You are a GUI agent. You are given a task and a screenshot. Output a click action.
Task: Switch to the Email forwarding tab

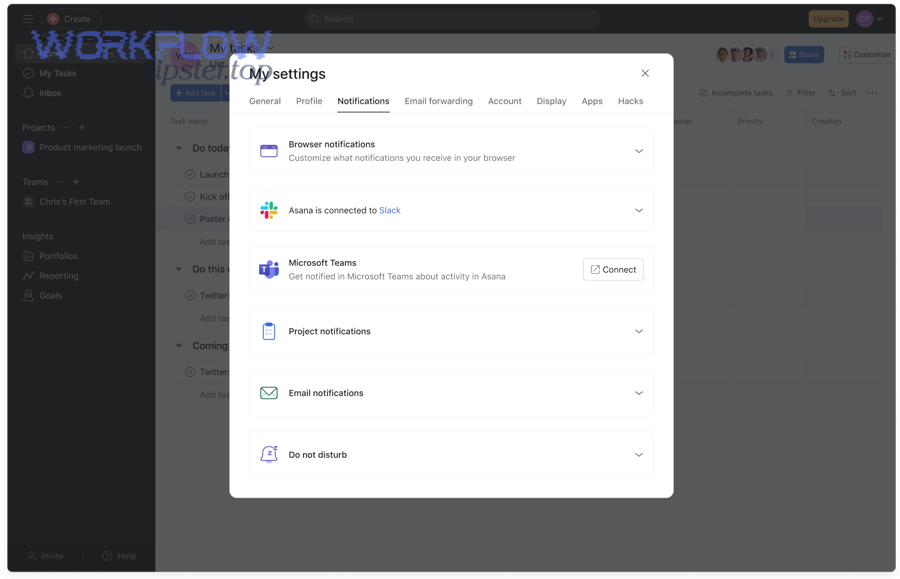[x=438, y=101]
